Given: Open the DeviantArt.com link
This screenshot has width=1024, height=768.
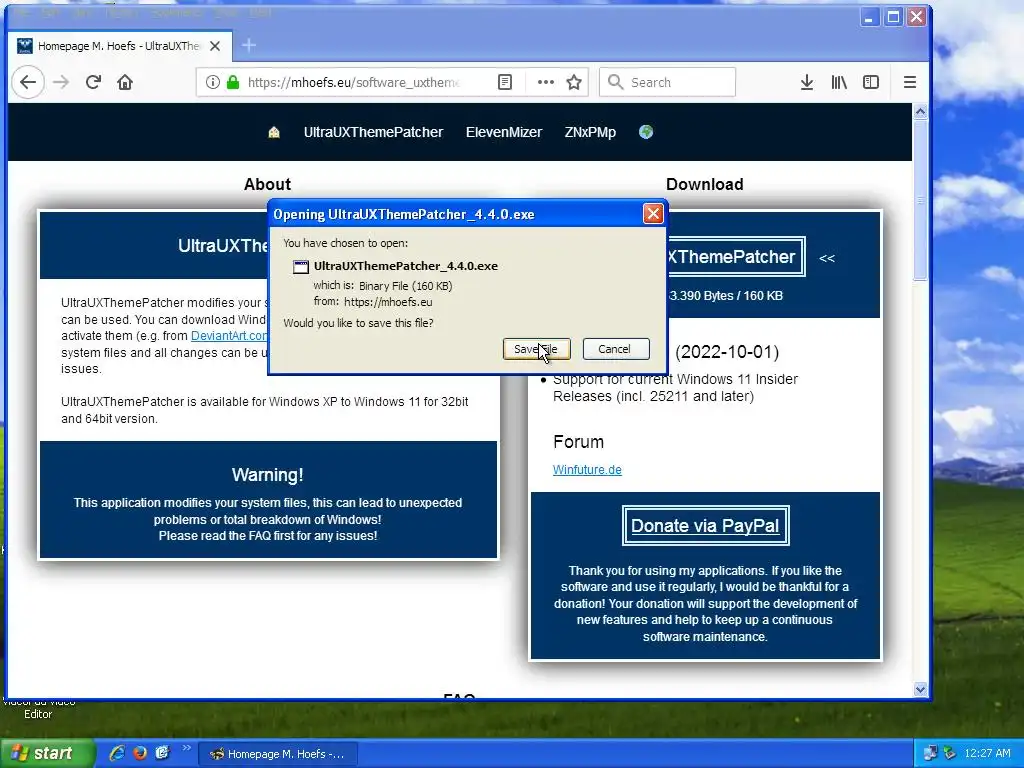Looking at the screenshot, I should 229,336.
